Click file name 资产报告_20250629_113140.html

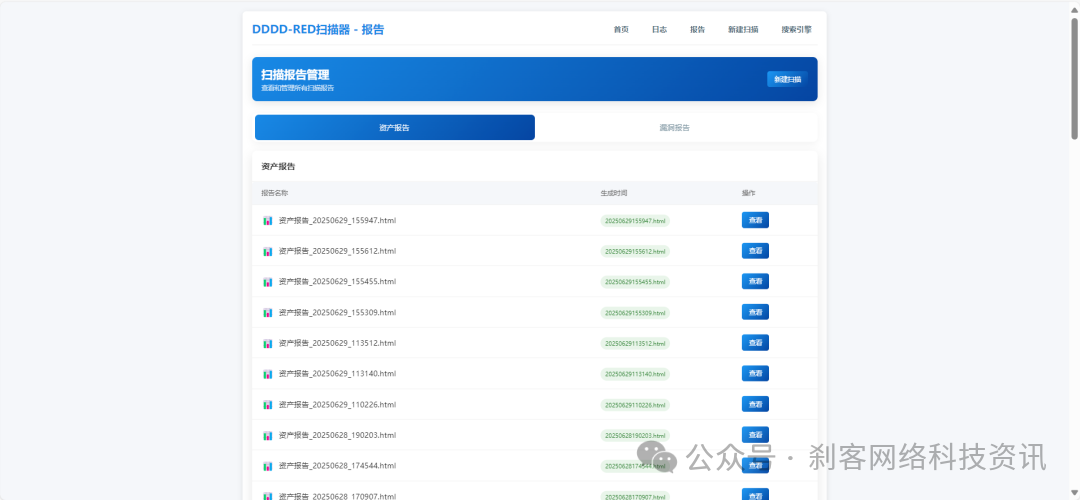click(x=338, y=373)
